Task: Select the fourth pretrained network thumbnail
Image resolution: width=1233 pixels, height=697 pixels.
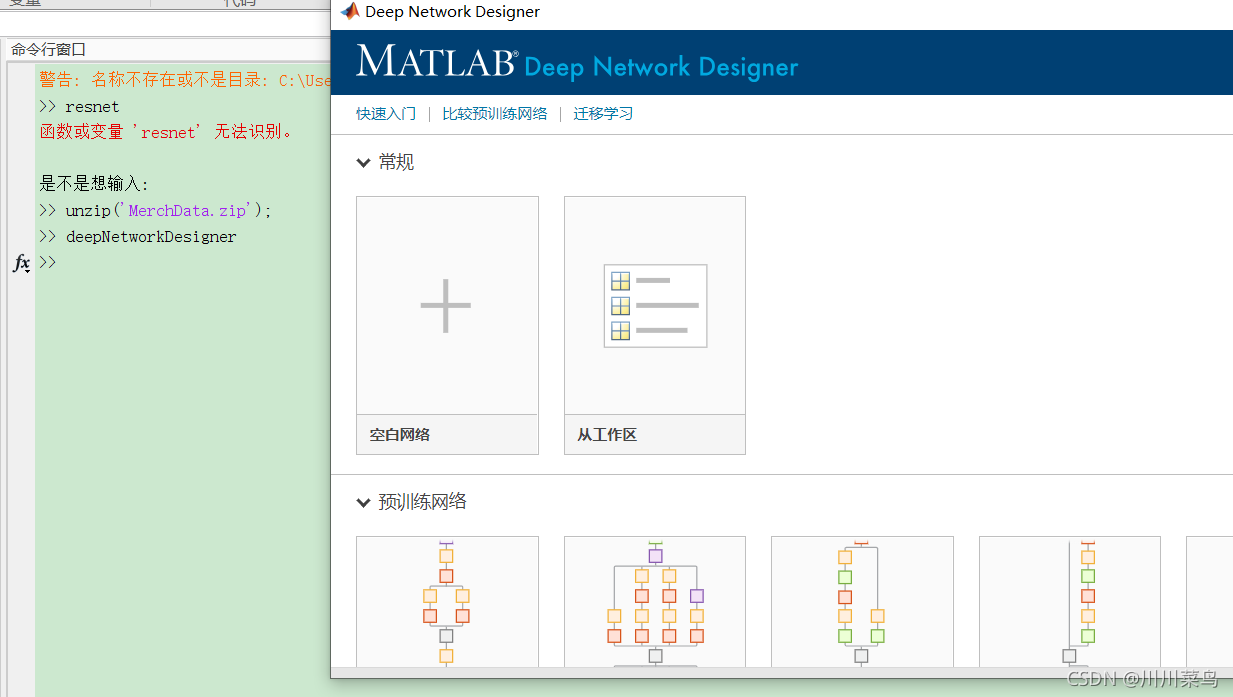Action: pos(1070,601)
